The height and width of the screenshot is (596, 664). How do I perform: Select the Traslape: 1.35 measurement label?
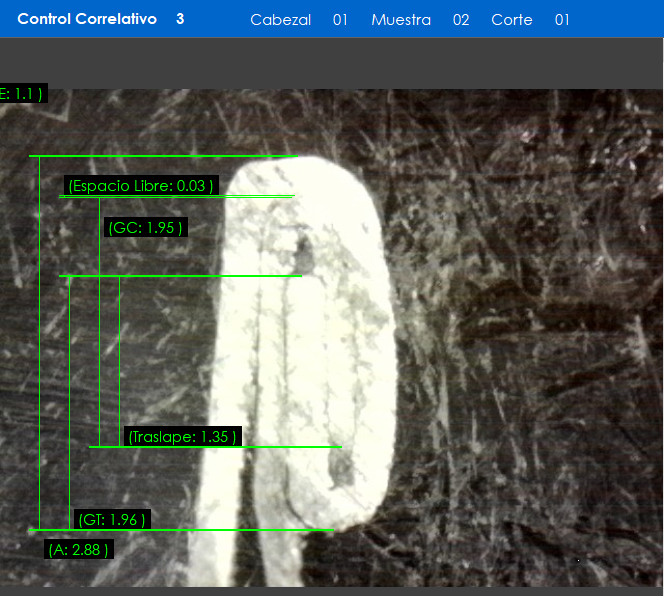pyautogui.click(x=183, y=437)
